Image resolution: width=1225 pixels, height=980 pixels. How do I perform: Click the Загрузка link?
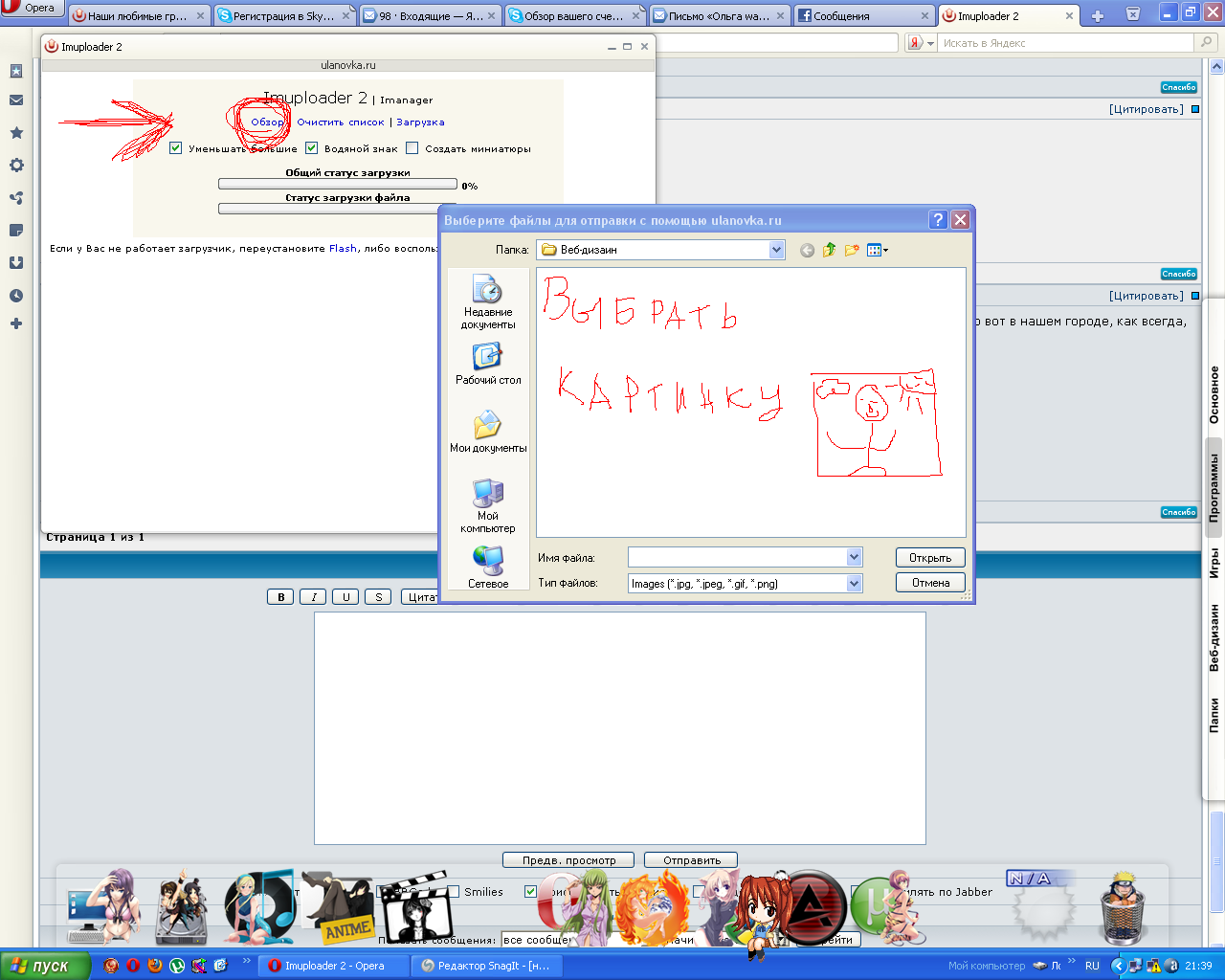click(x=420, y=122)
